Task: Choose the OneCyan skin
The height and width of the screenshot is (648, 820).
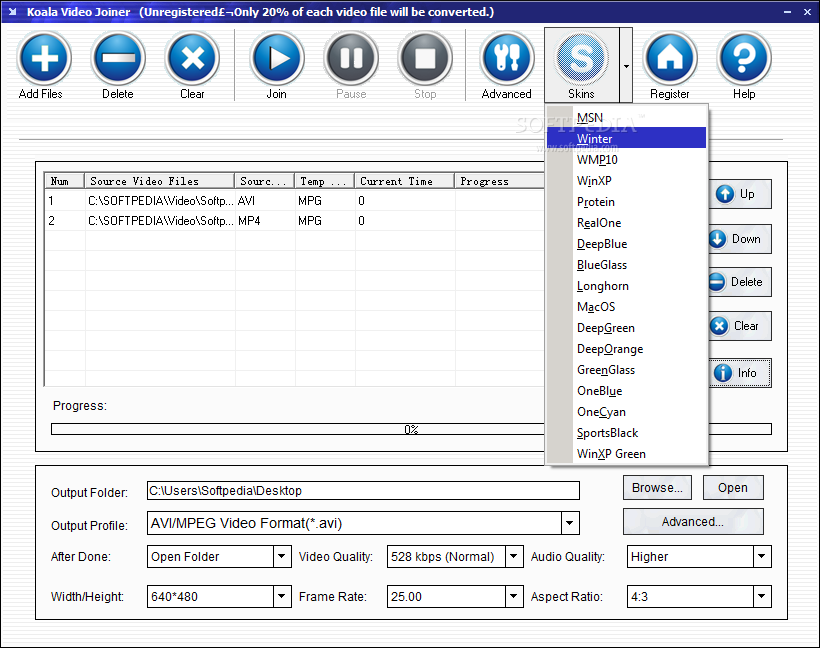Action: coord(626,412)
